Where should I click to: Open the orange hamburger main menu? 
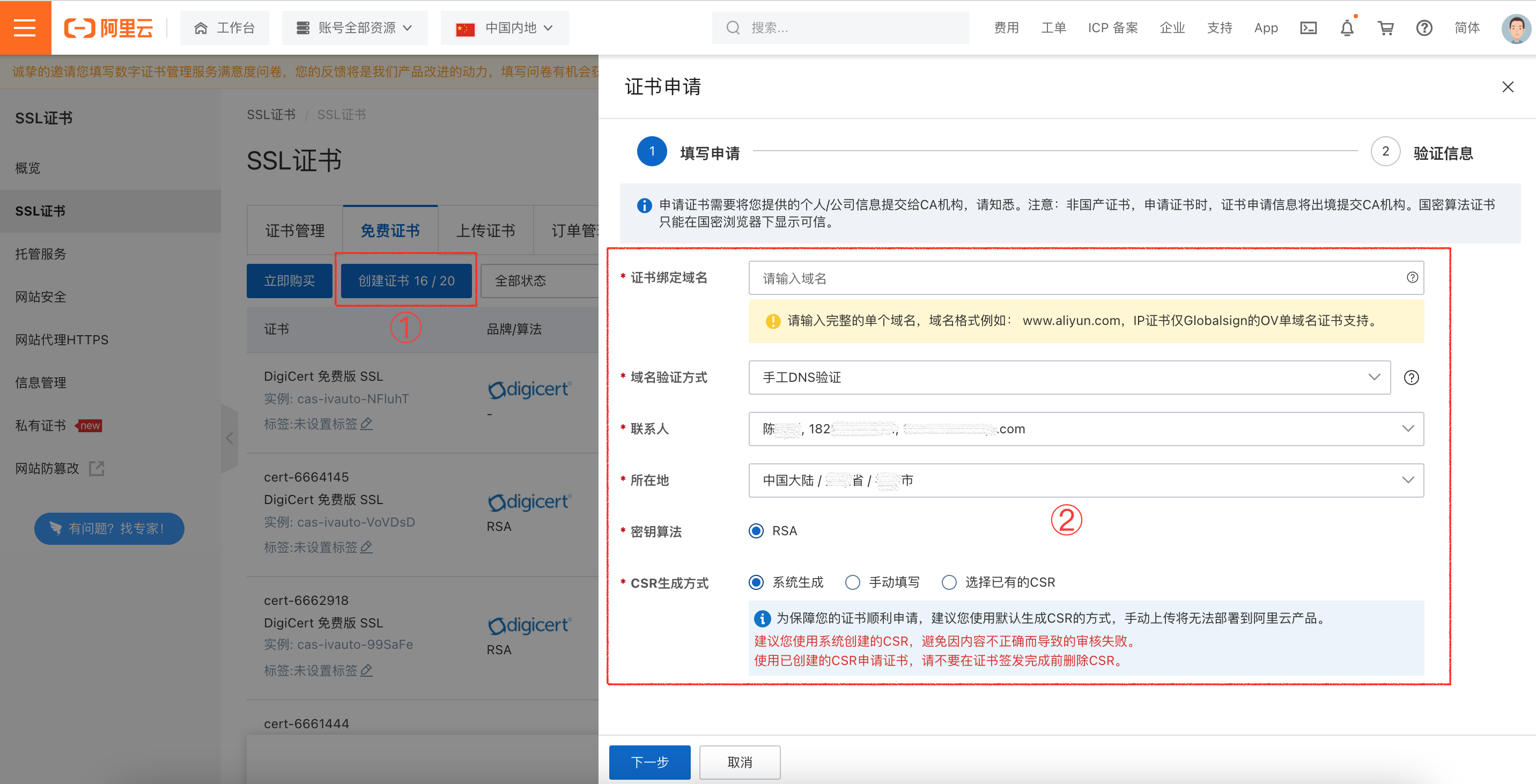click(x=25, y=27)
